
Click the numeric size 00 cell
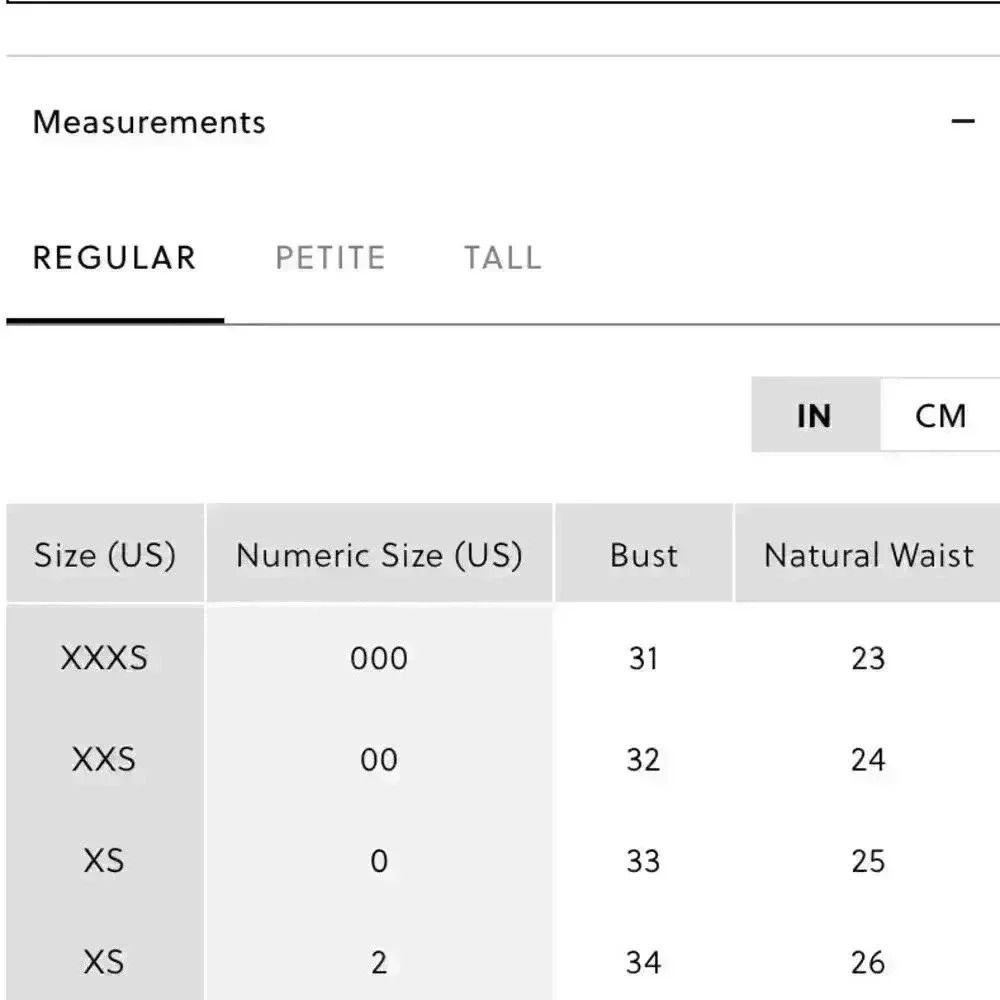pos(379,759)
